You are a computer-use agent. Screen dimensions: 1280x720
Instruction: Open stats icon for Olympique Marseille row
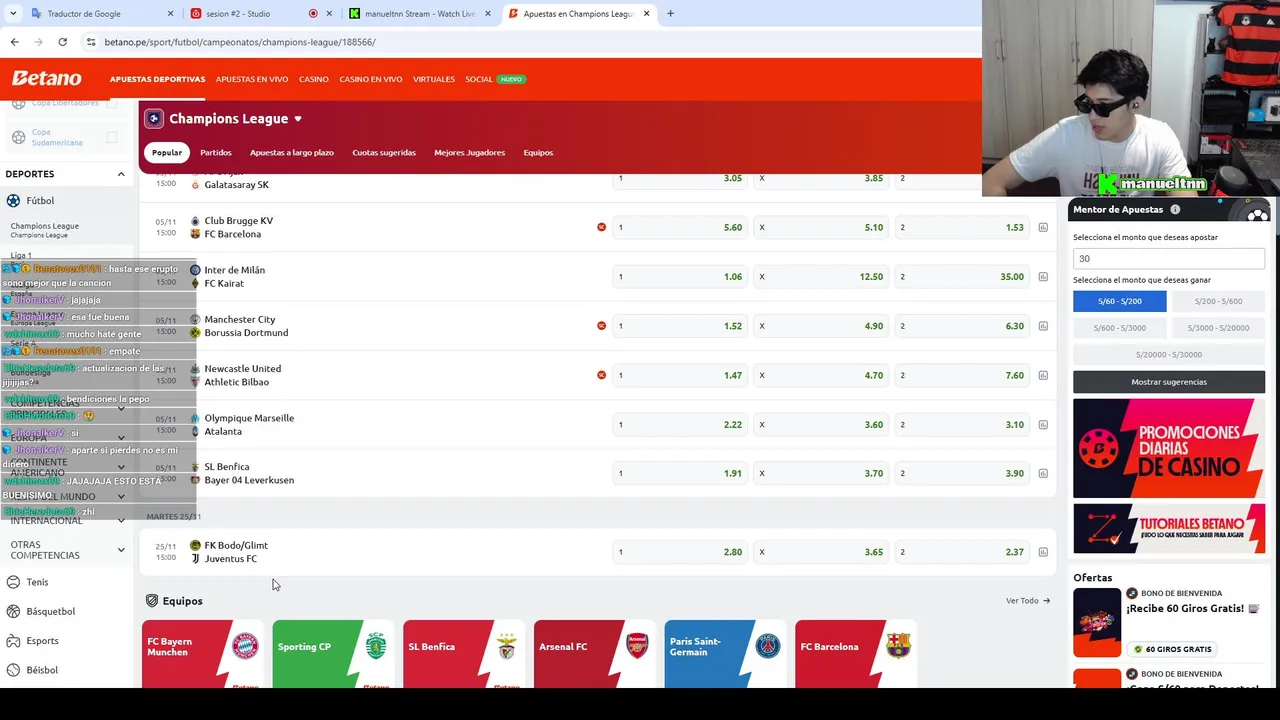click(x=1043, y=425)
